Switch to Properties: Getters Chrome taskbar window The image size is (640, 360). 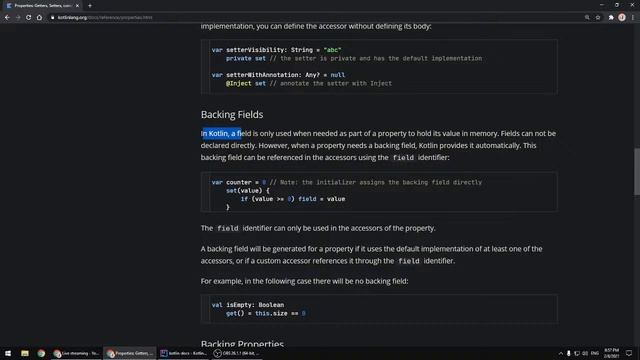[130, 353]
